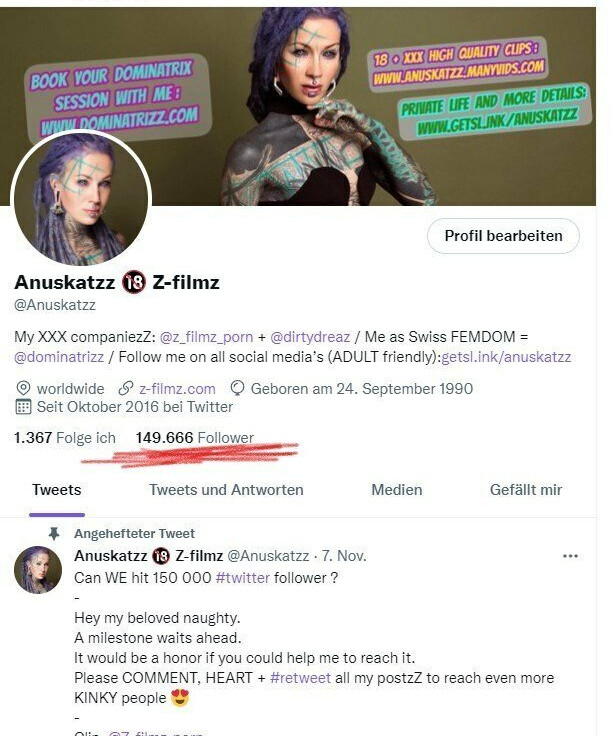
Task: Open the @z_filmz_porn mention link
Action: (x=207, y=337)
